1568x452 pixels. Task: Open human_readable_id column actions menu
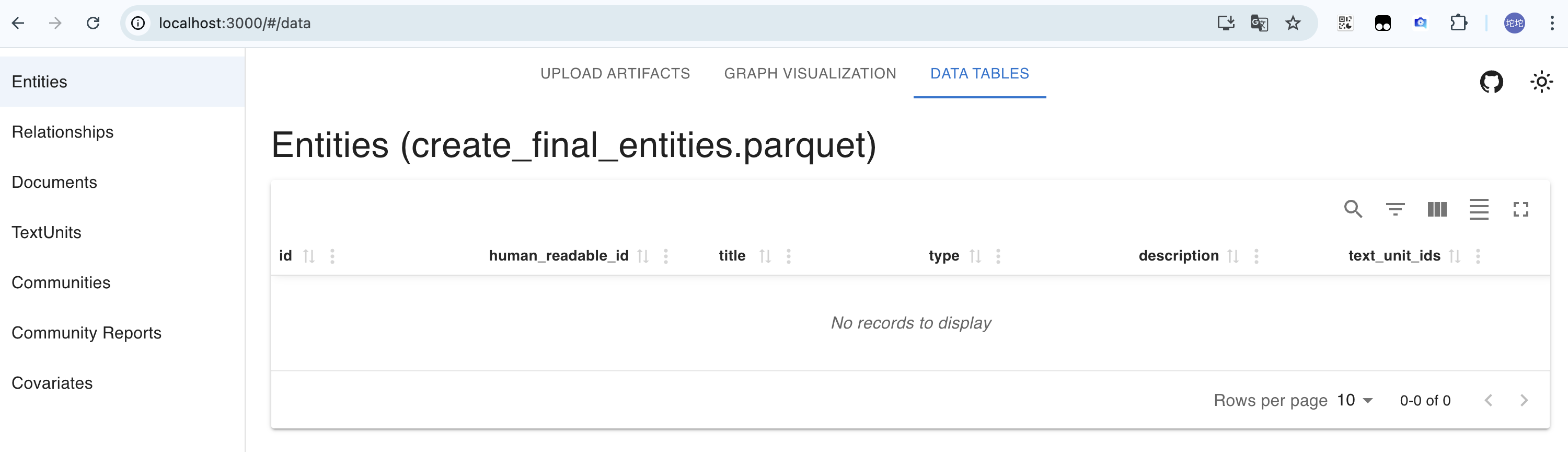click(x=665, y=256)
